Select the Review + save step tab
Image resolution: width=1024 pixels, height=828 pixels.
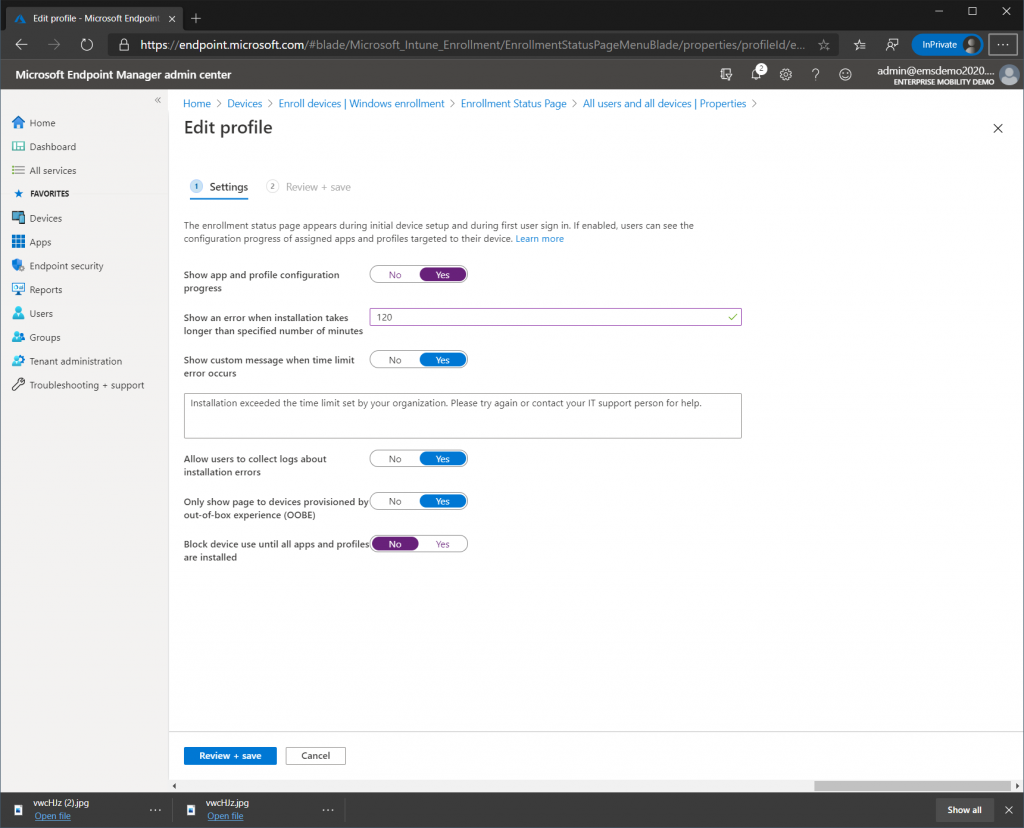[x=309, y=187]
